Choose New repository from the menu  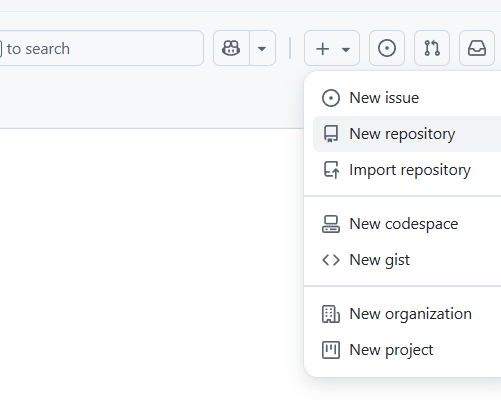point(407,134)
